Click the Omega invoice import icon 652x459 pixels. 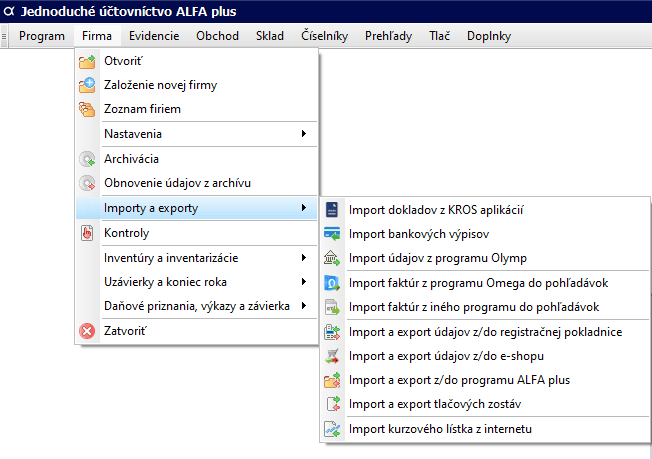[332, 283]
